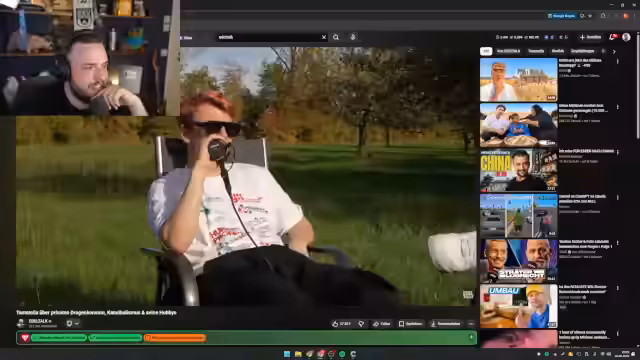The width and height of the screenshot is (640, 360).
Task: Clear the search box with the X
Action: click(x=324, y=37)
